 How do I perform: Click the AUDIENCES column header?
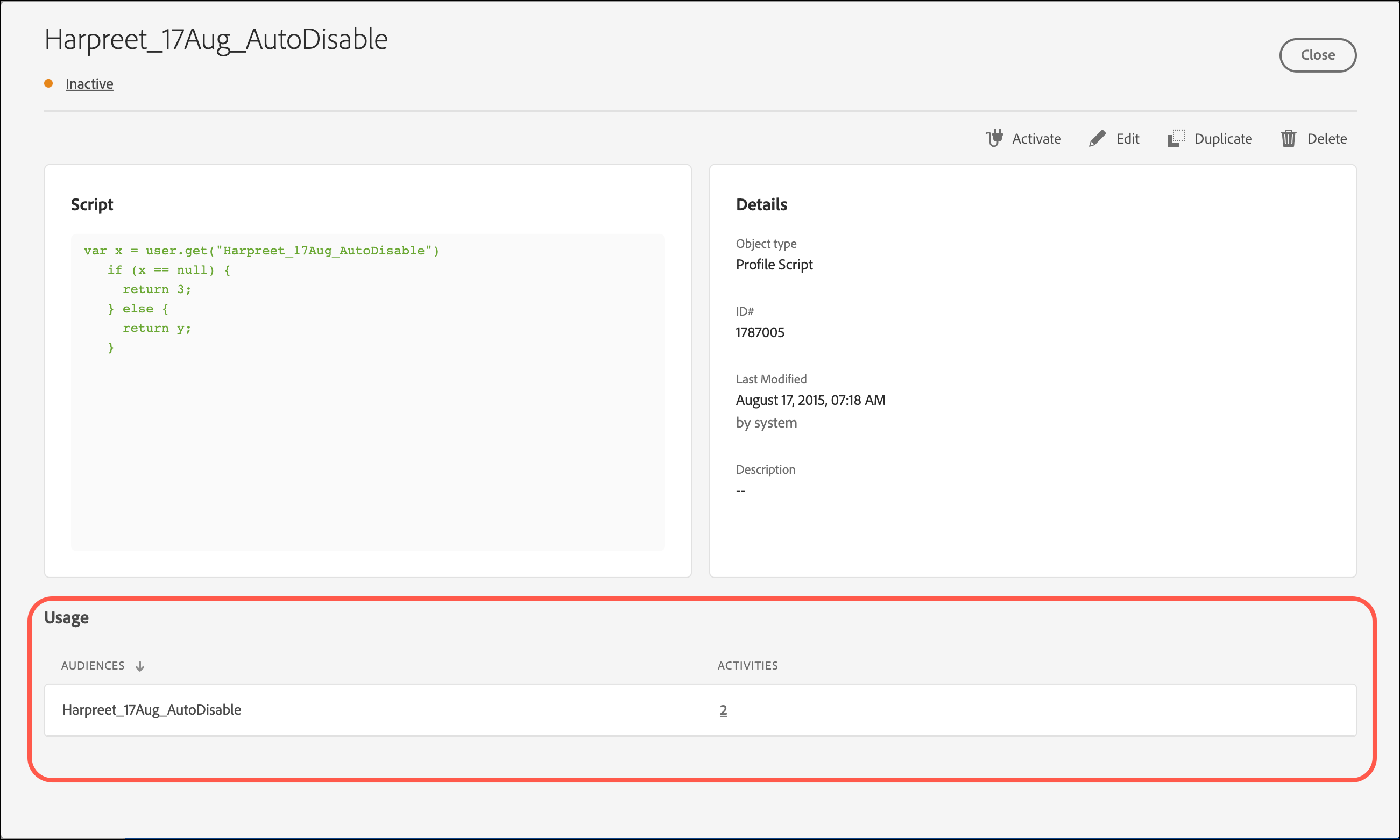(93, 666)
